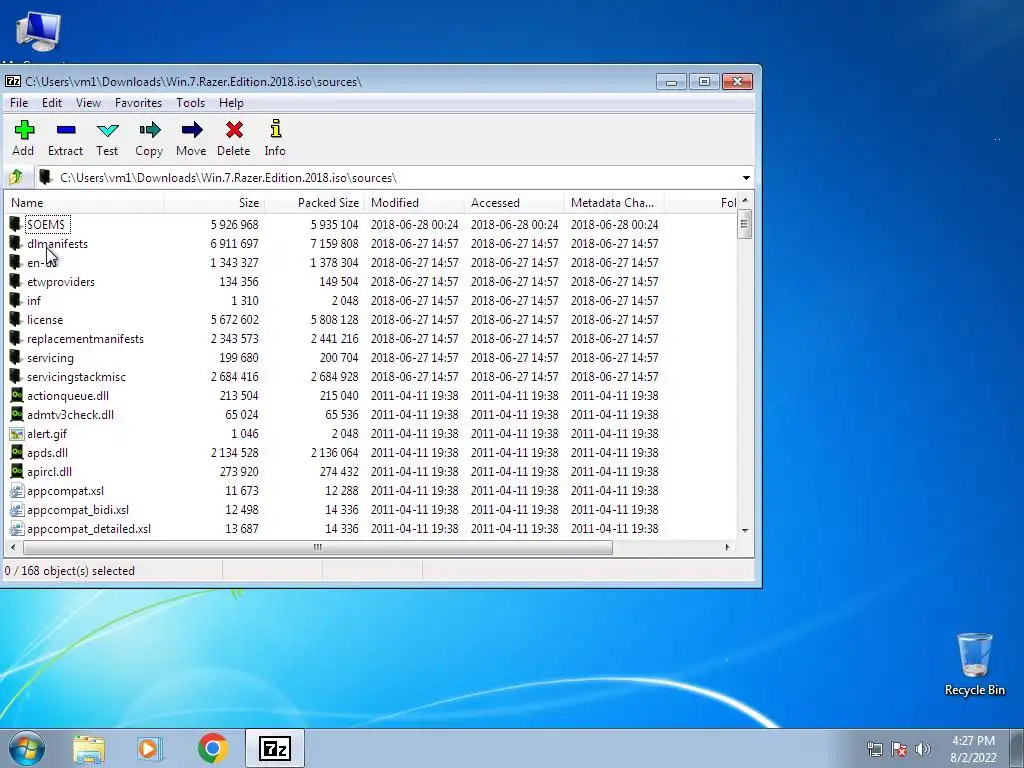Sort by the Accessed column header
The width and height of the screenshot is (1024, 768).
point(515,202)
